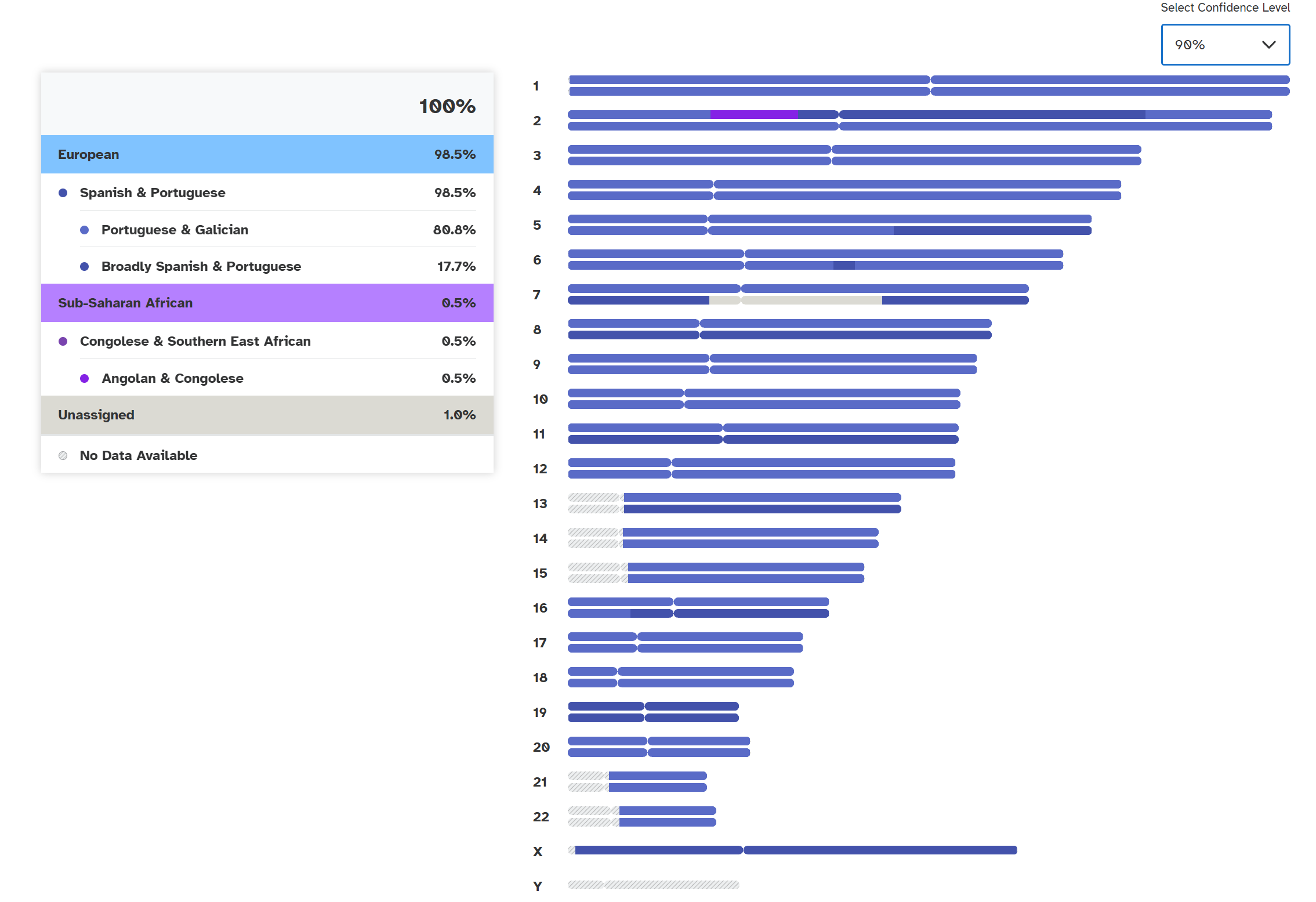Image resolution: width=1316 pixels, height=902 pixels.
Task: Select the Angolan & Congolese row
Action: [x=278, y=378]
